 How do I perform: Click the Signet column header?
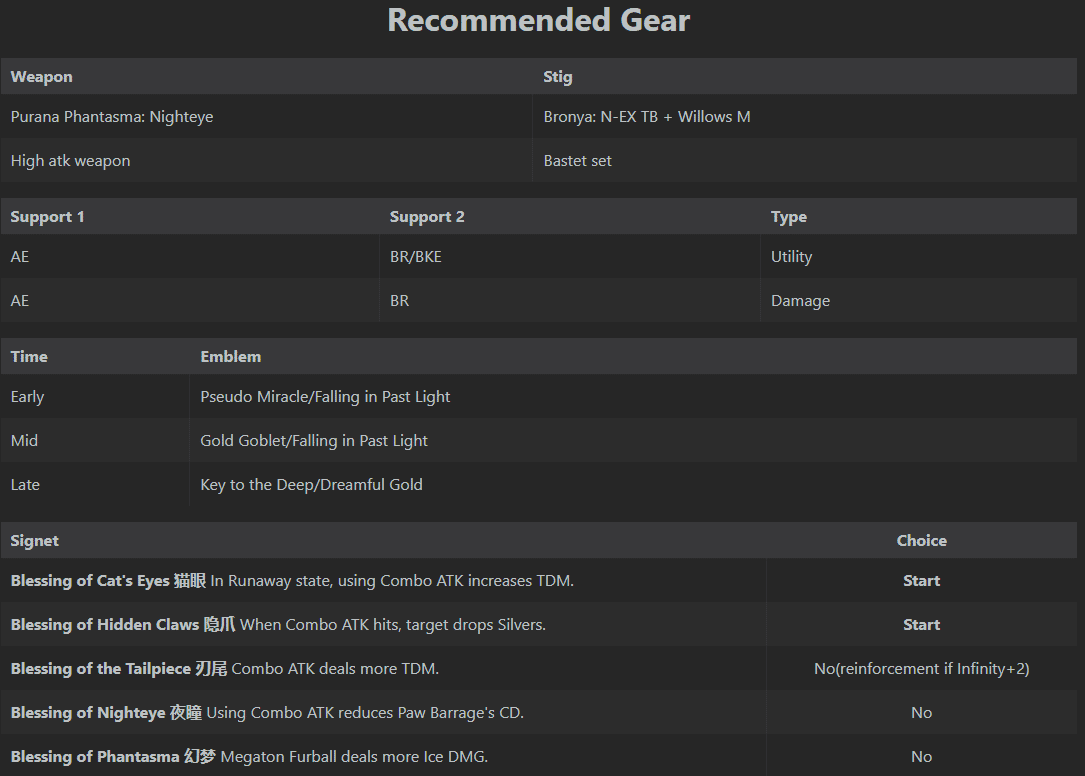tap(35, 541)
